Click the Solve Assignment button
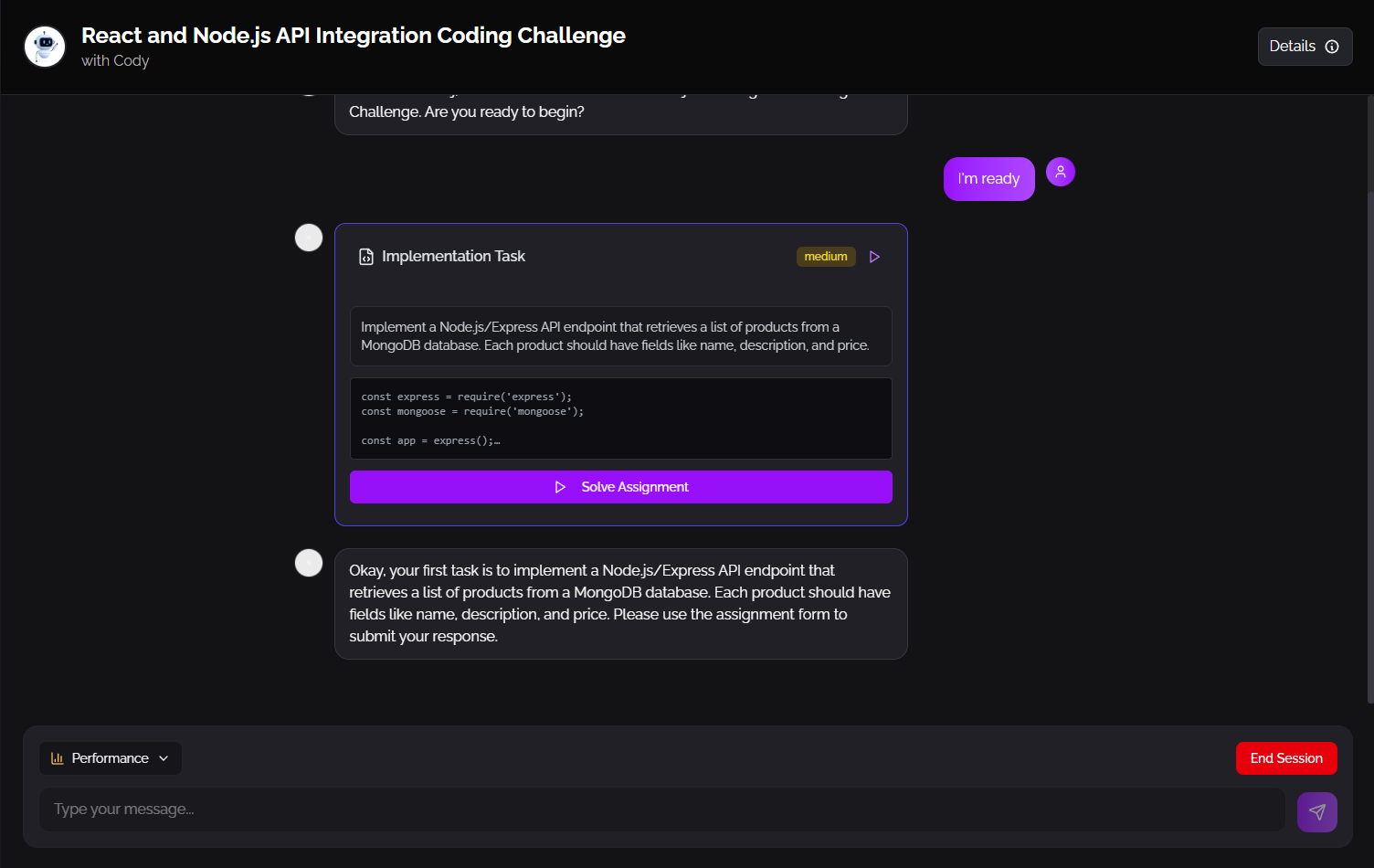Viewport: 1374px width, 868px height. click(x=621, y=487)
